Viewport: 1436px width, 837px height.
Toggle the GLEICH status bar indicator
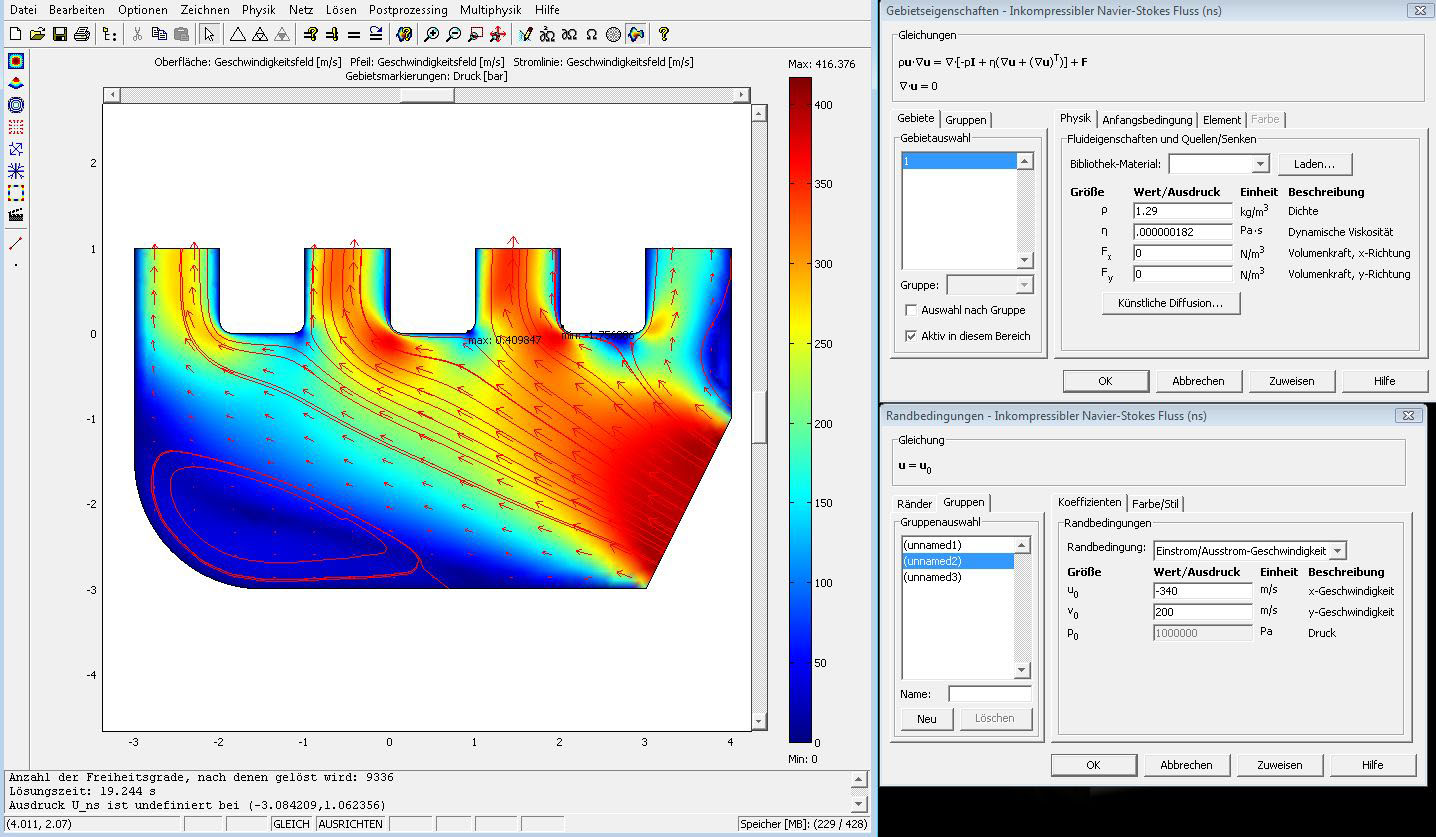291,824
